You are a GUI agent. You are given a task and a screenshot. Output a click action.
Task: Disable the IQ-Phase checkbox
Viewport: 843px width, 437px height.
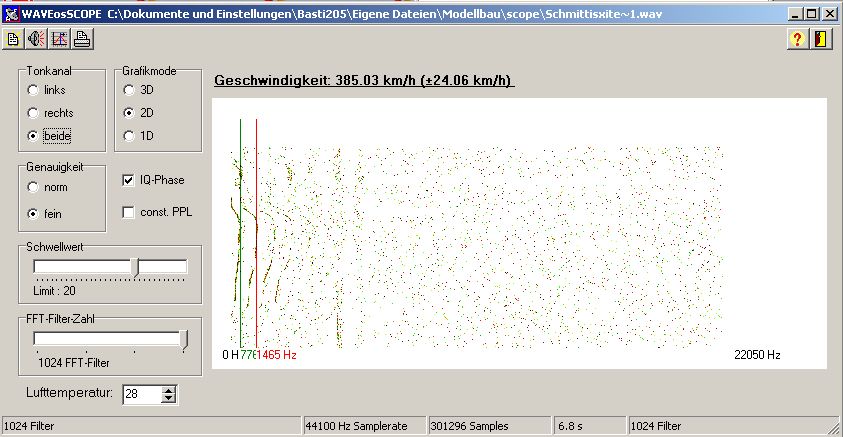point(128,180)
